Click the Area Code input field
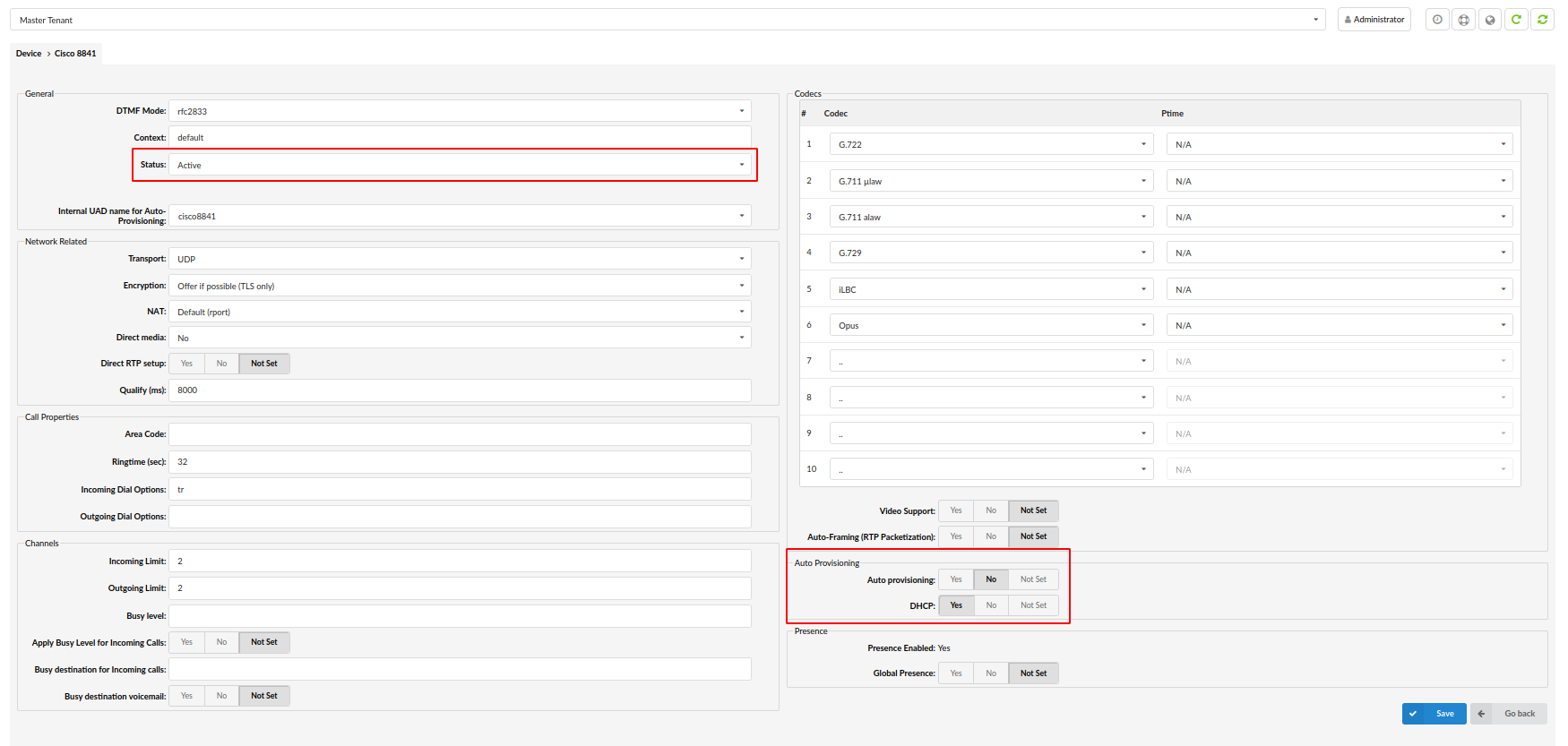 tap(460, 434)
